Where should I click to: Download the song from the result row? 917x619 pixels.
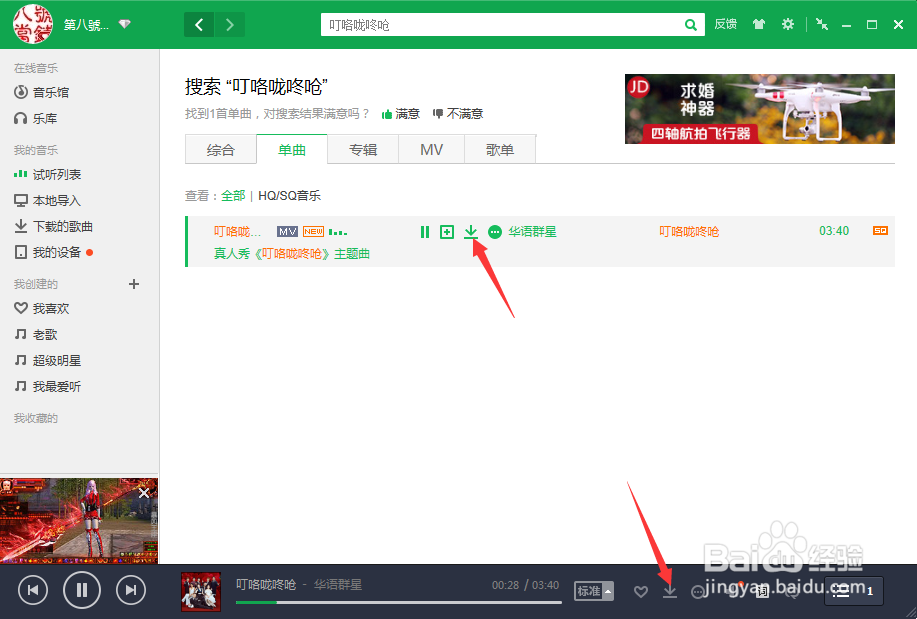pyautogui.click(x=470, y=232)
